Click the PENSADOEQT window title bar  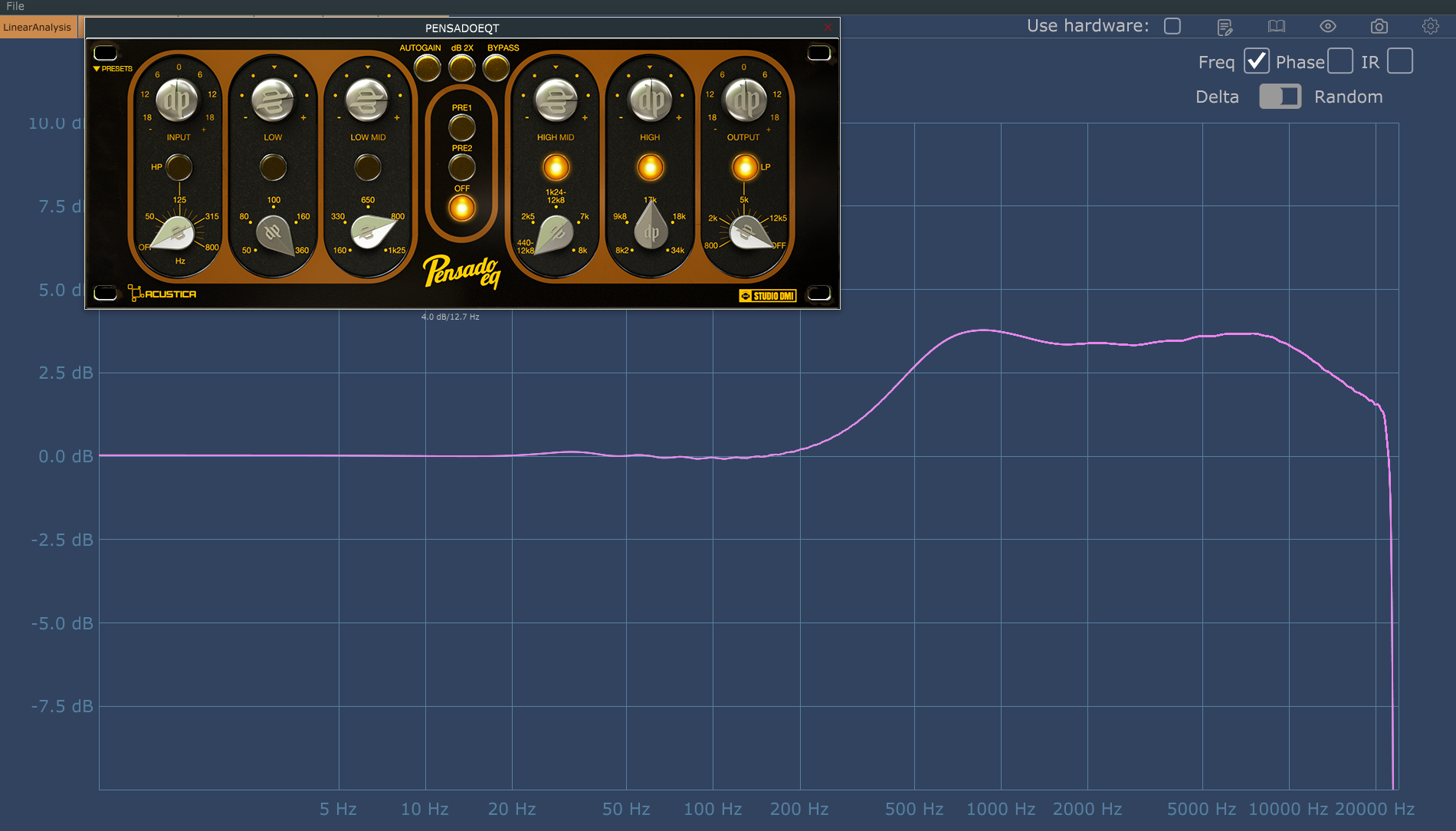click(x=462, y=28)
